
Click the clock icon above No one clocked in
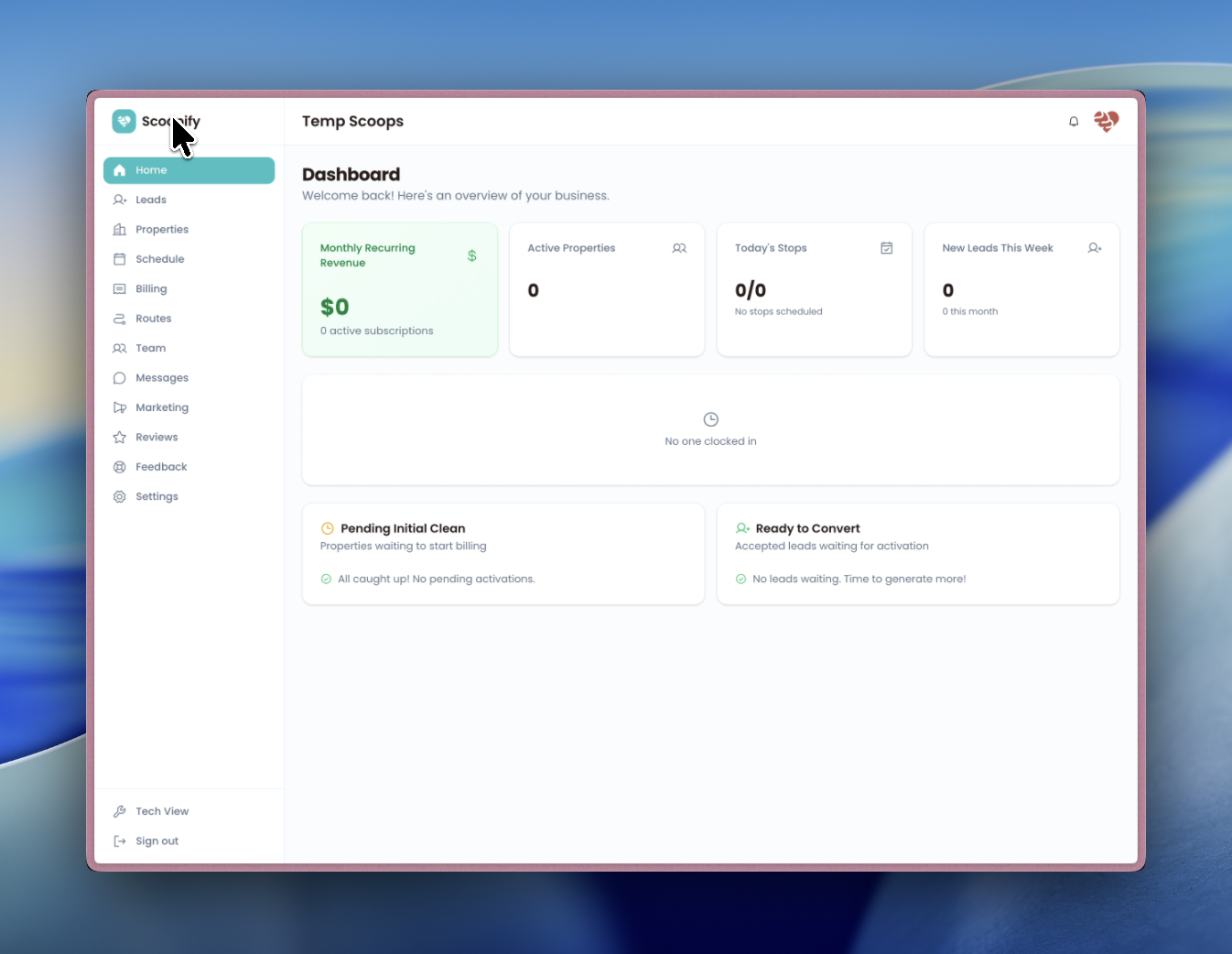coord(710,419)
